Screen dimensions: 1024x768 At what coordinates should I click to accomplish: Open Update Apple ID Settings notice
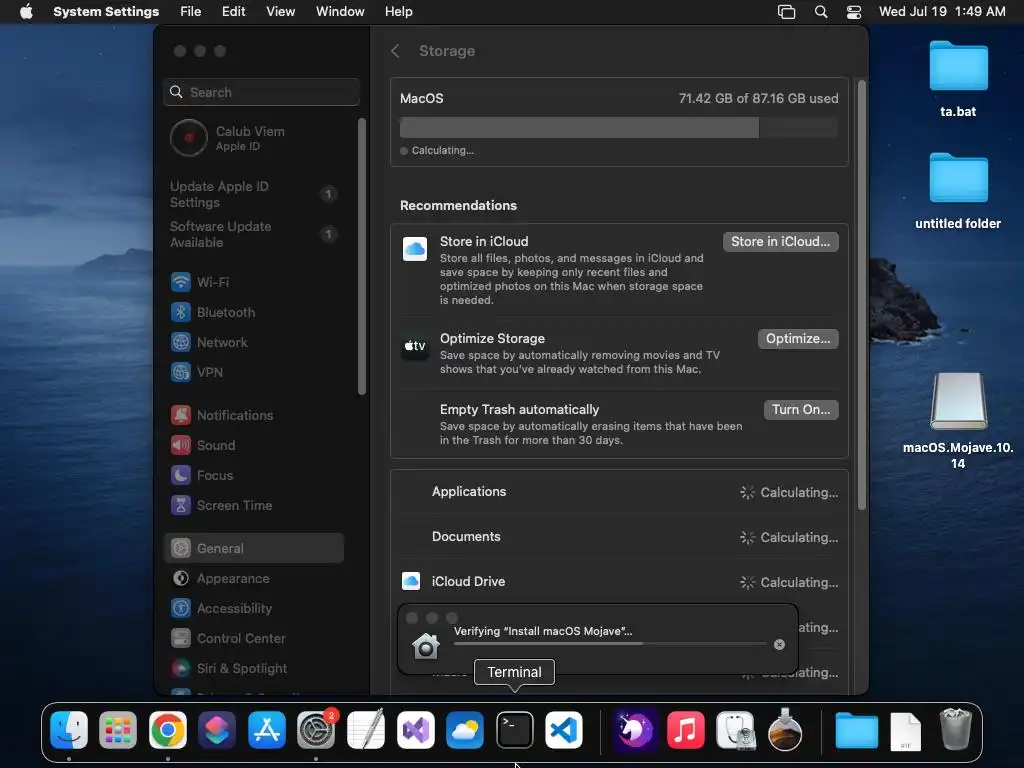point(253,194)
